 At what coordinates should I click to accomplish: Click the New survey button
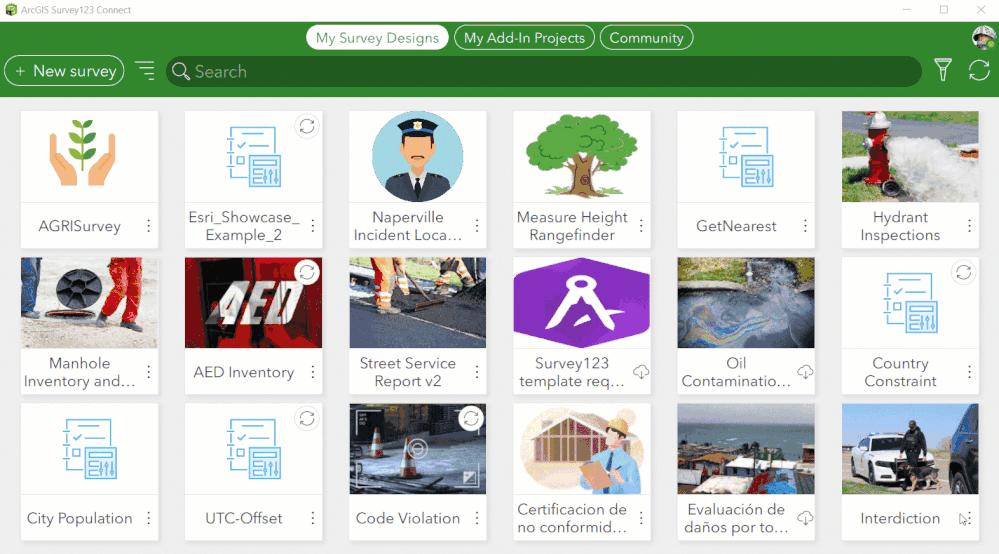(64, 71)
